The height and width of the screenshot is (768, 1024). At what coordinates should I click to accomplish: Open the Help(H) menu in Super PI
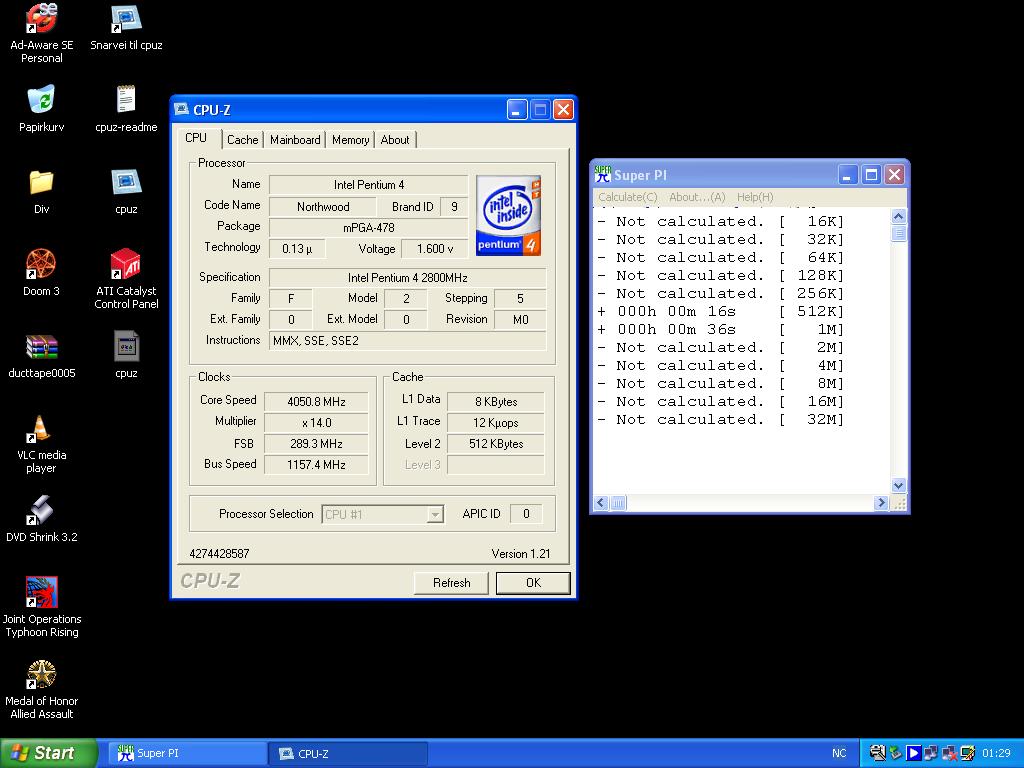(x=755, y=197)
